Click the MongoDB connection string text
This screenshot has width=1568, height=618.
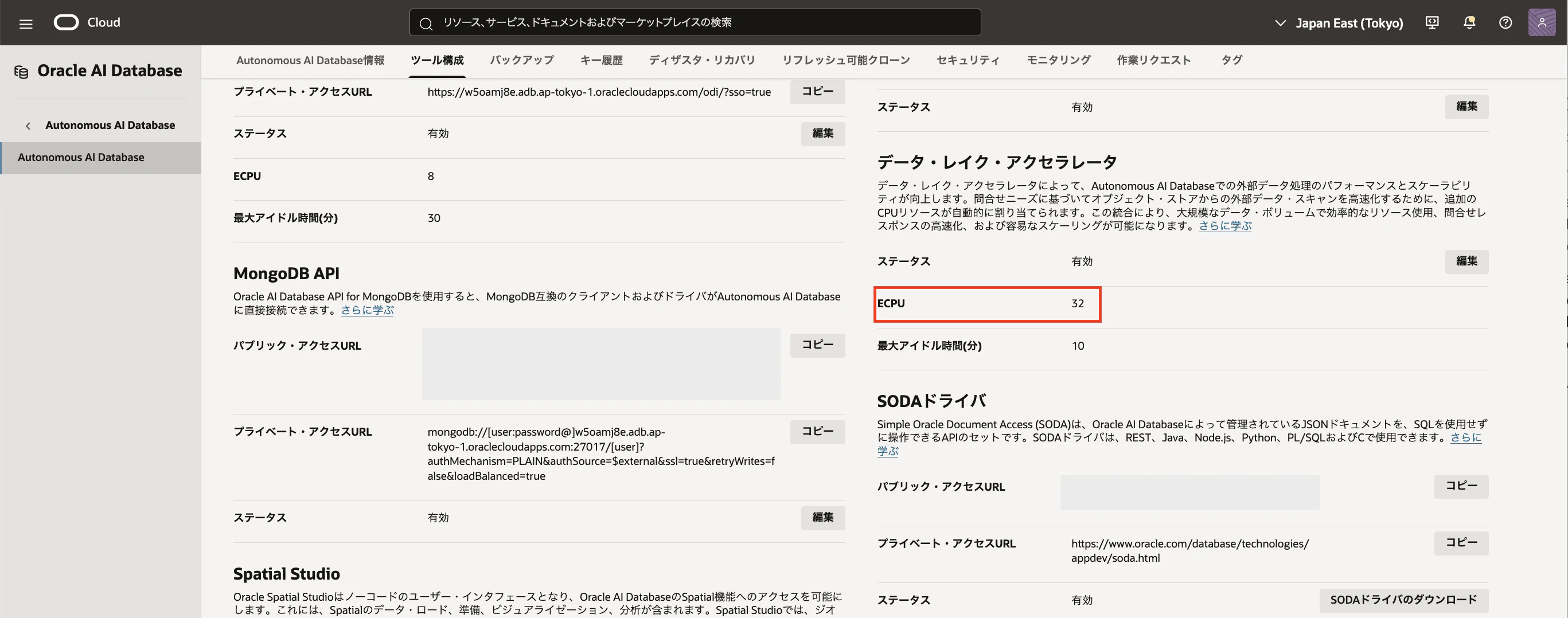[x=601, y=454]
